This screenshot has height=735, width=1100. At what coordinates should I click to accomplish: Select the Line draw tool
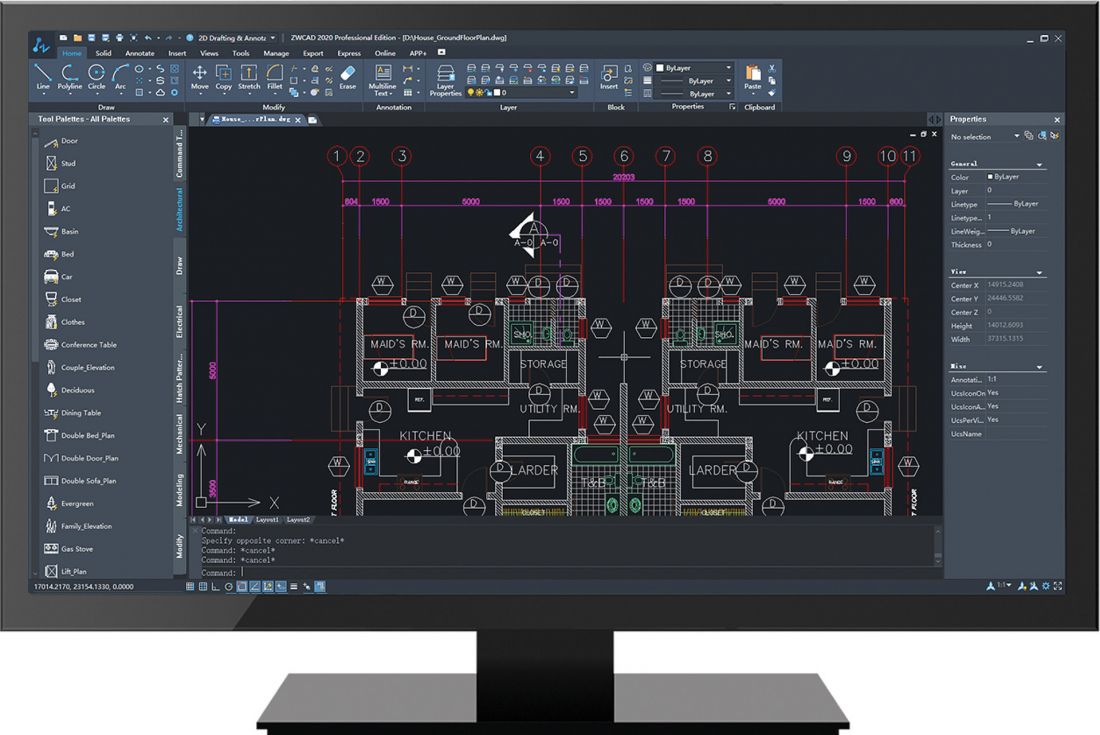(43, 76)
